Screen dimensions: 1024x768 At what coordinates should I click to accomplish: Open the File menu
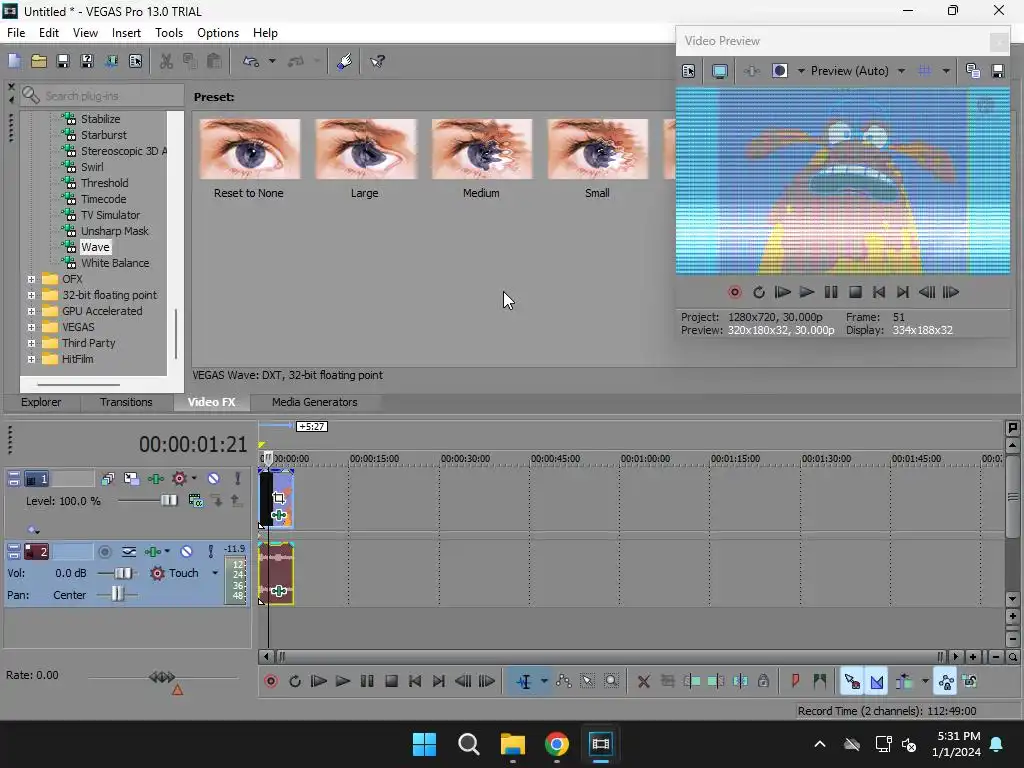click(16, 33)
